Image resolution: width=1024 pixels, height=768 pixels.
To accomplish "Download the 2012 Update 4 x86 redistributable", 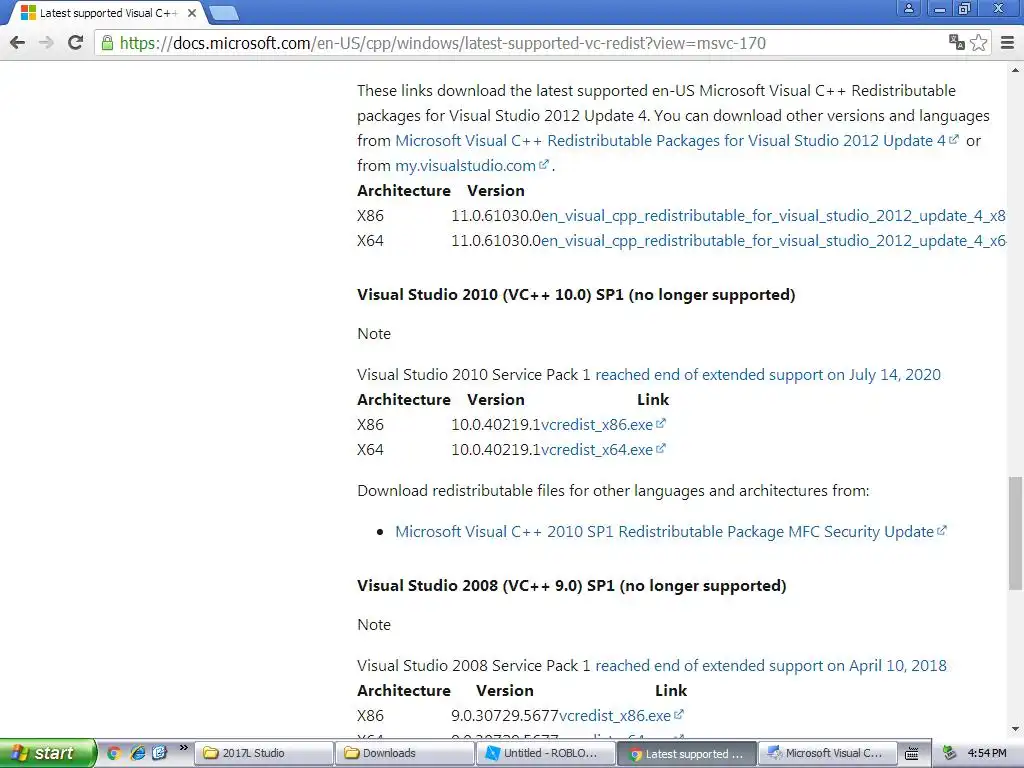I will pos(773,216).
